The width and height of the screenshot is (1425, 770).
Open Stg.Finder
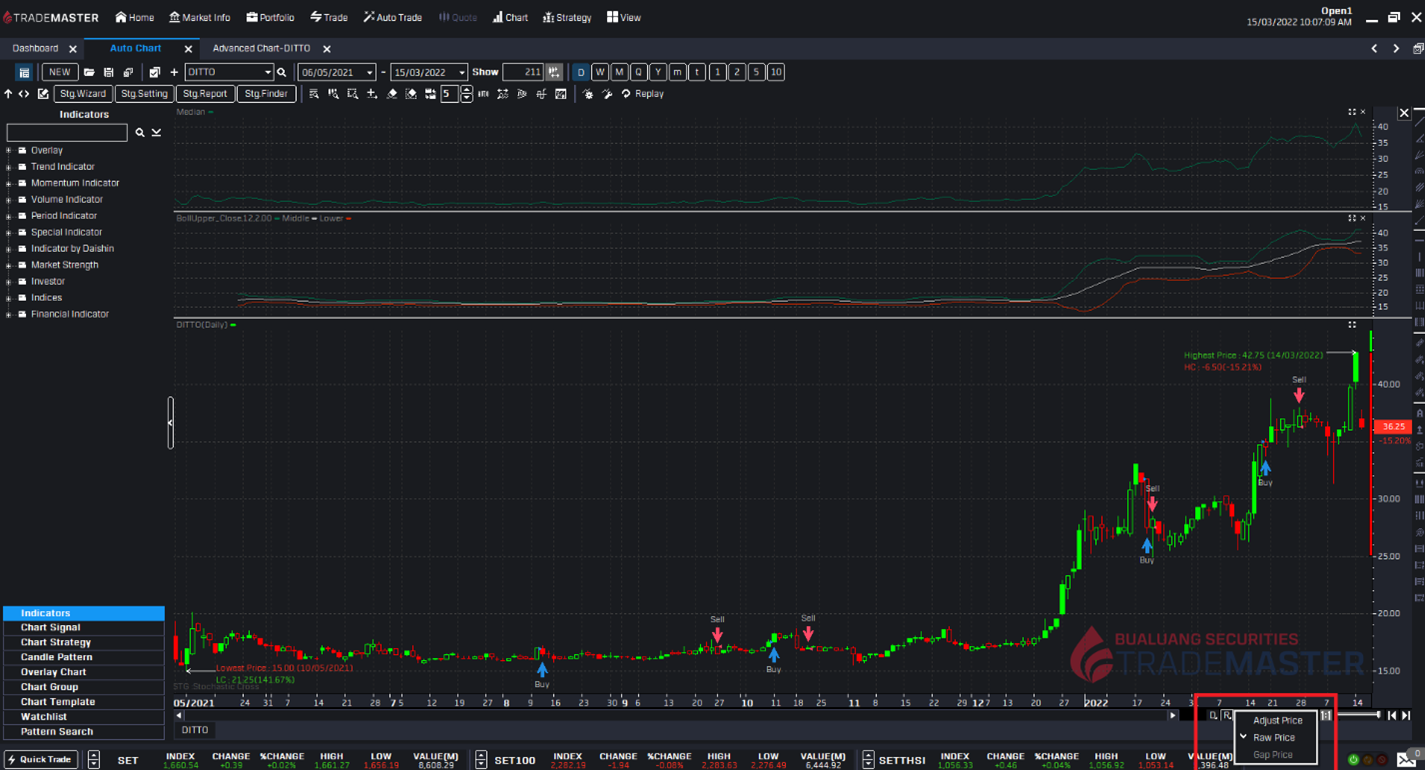266,94
